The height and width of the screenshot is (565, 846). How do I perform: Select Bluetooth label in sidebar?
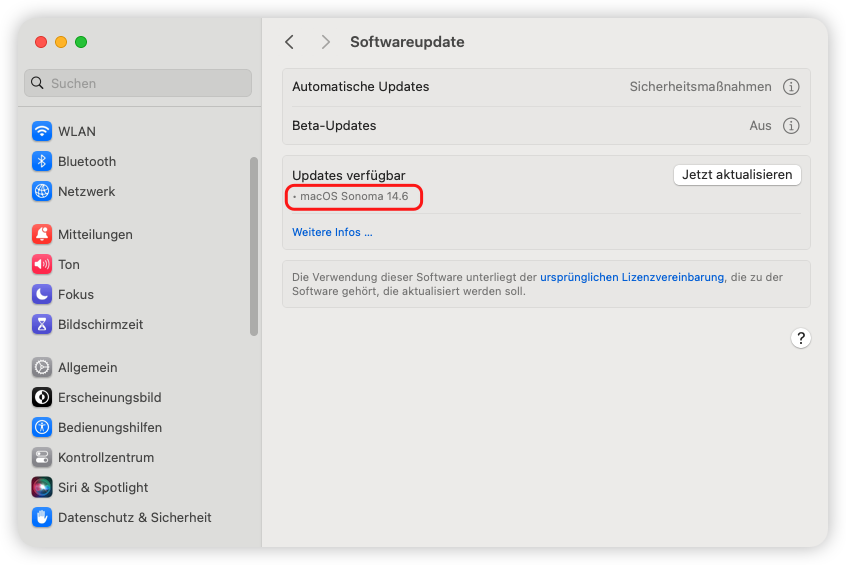pyautogui.click(x=87, y=161)
